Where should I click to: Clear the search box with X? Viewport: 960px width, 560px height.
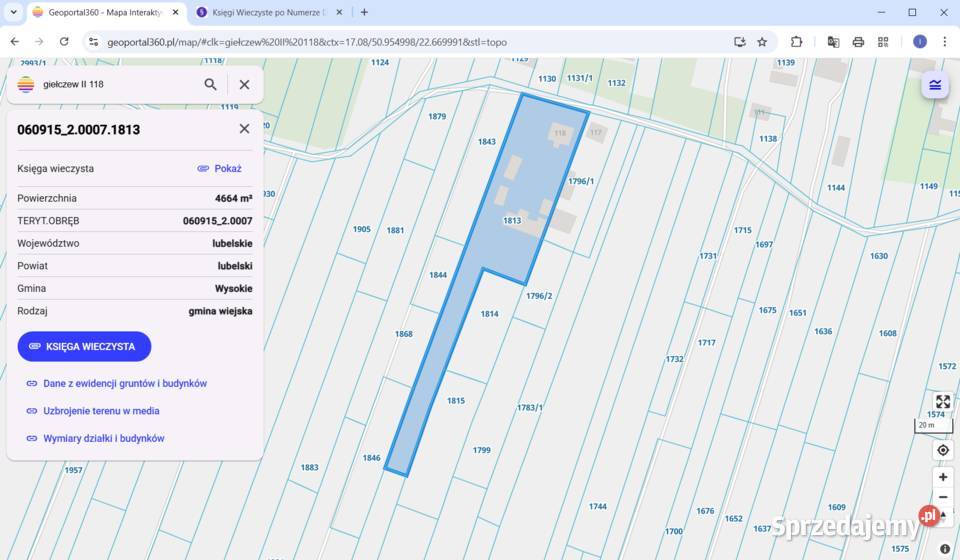tap(244, 84)
